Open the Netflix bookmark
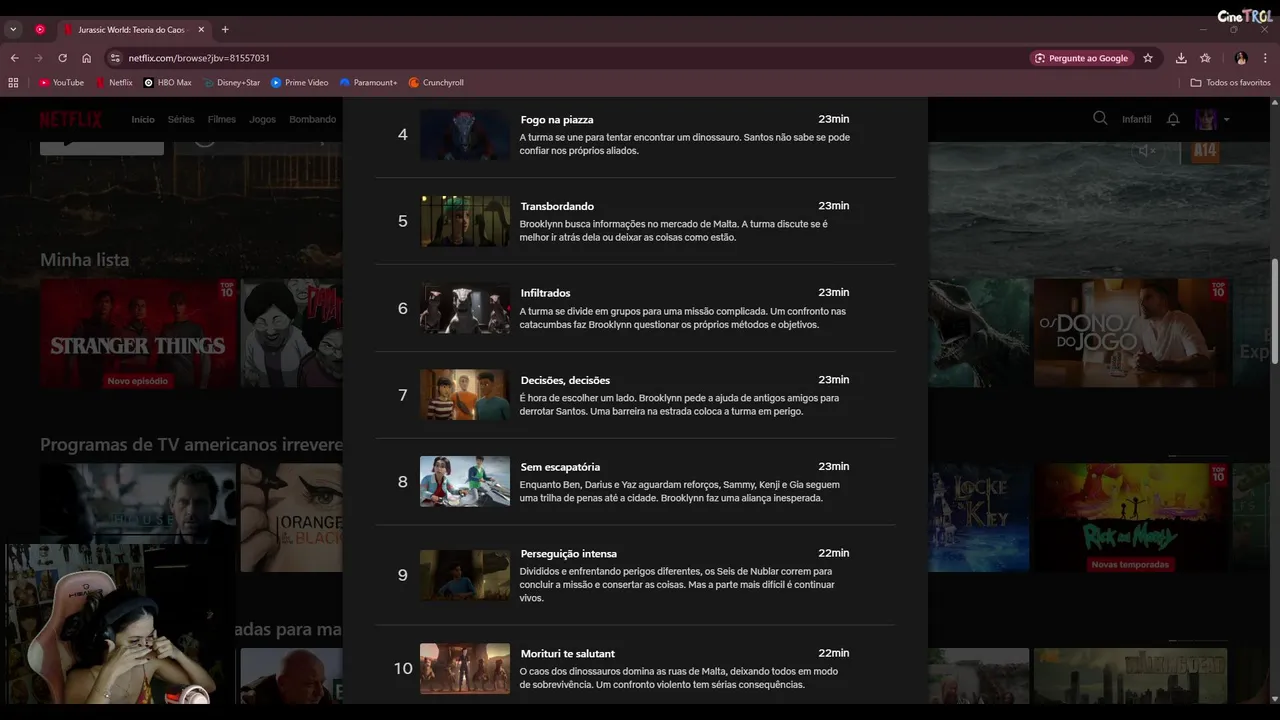Image resolution: width=1280 pixels, height=720 pixels. pyautogui.click(x=114, y=83)
